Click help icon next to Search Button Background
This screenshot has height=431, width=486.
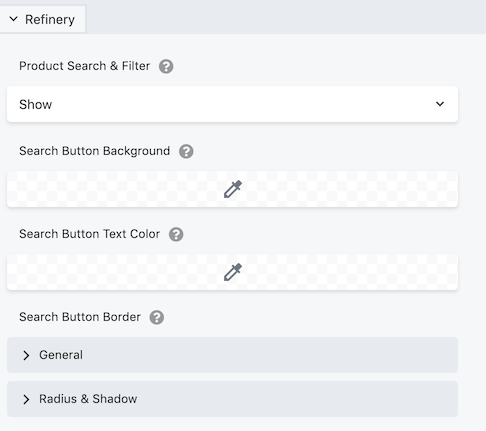186,151
